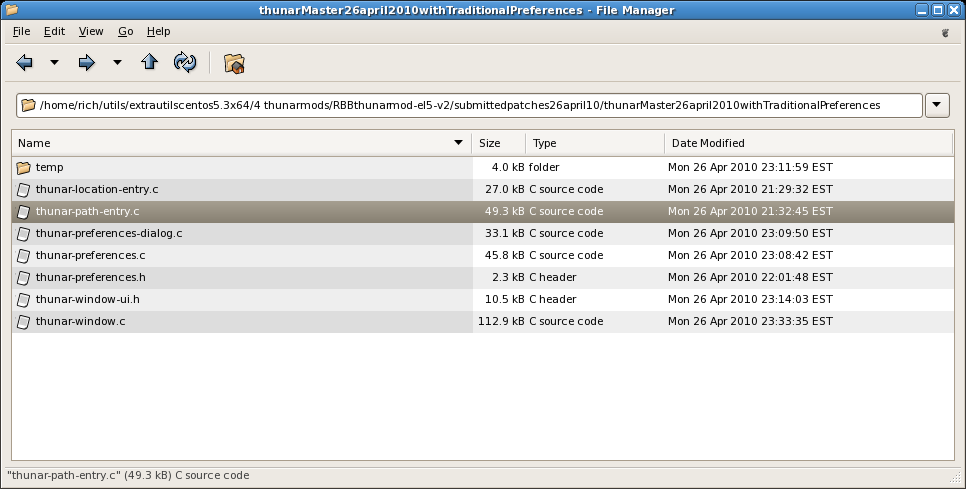Go up to parent folder icon
Viewport: 966px width, 489px height.
(150, 63)
